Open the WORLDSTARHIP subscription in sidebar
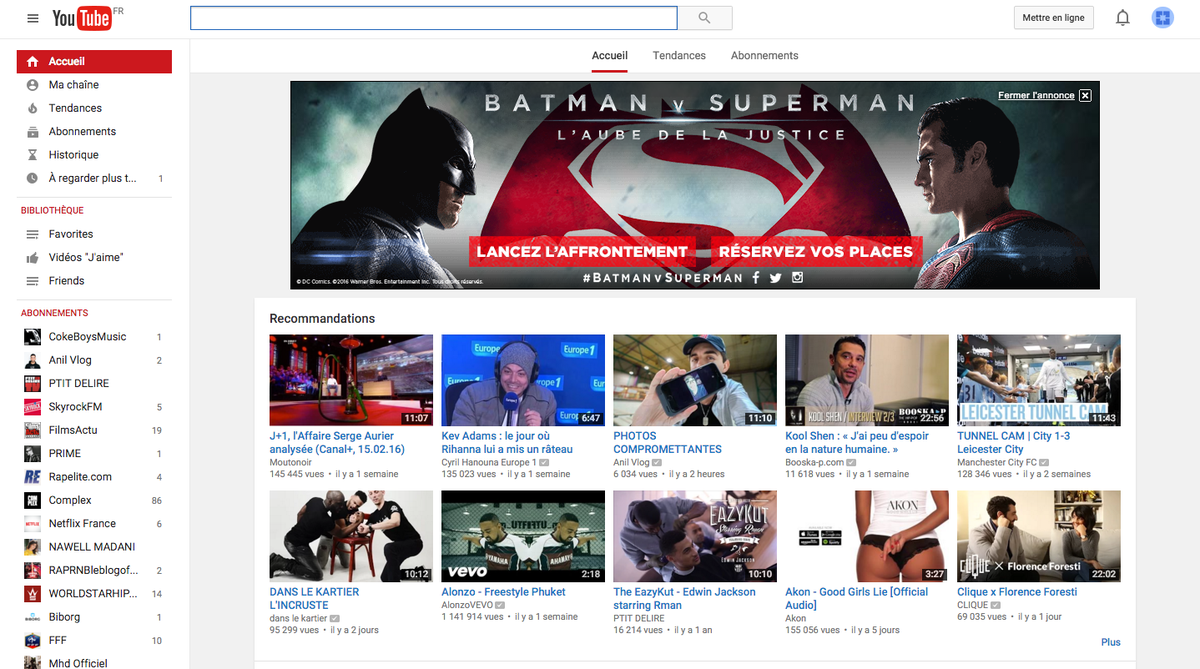Image resolution: width=1200 pixels, height=669 pixels. pyautogui.click(x=94, y=594)
